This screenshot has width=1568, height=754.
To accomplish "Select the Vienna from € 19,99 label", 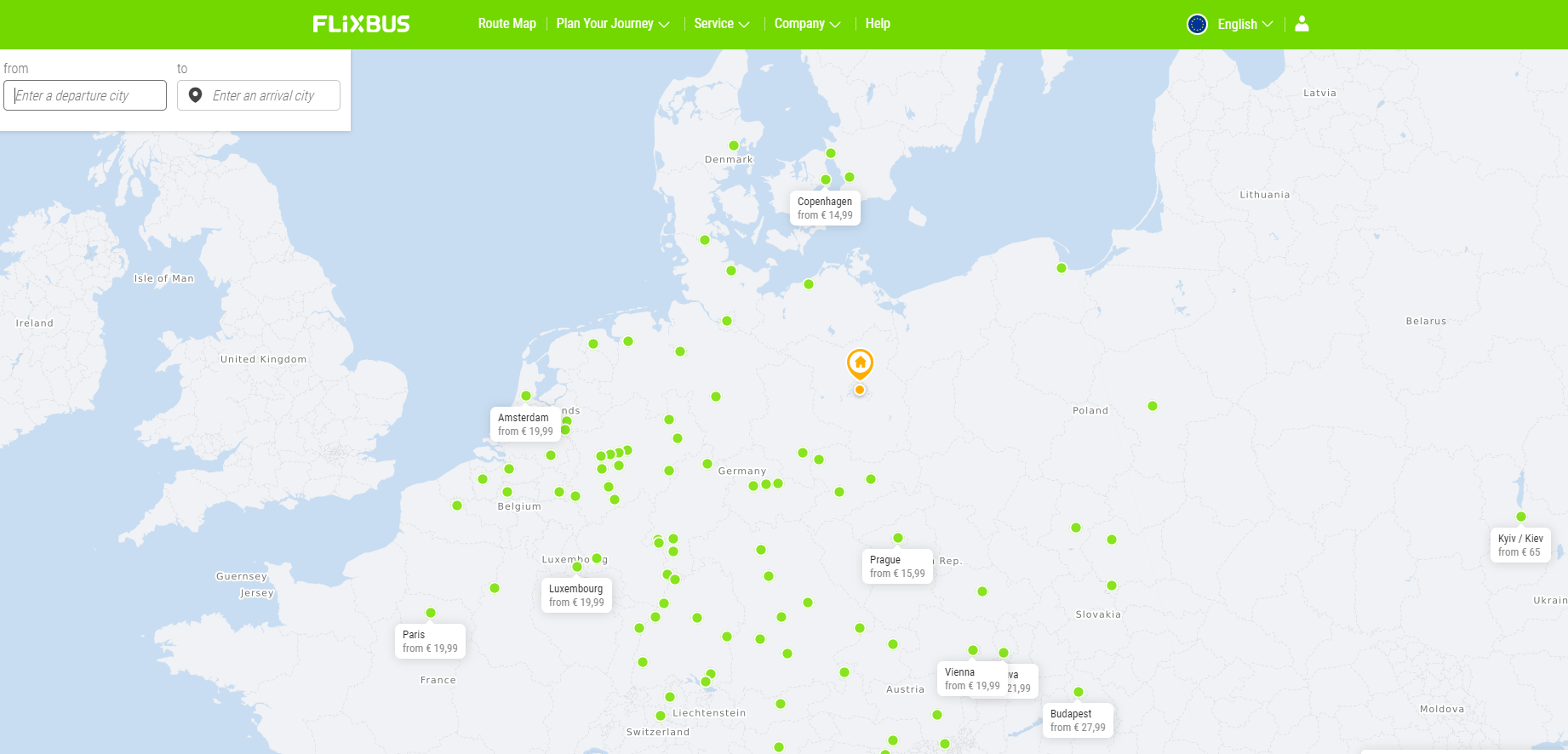I will pyautogui.click(x=972, y=679).
